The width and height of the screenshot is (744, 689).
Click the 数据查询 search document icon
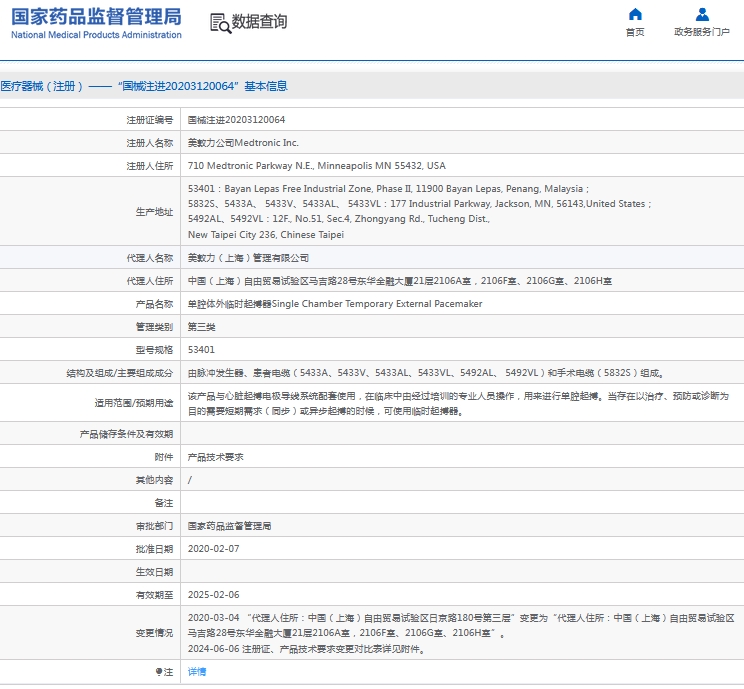coord(220,23)
